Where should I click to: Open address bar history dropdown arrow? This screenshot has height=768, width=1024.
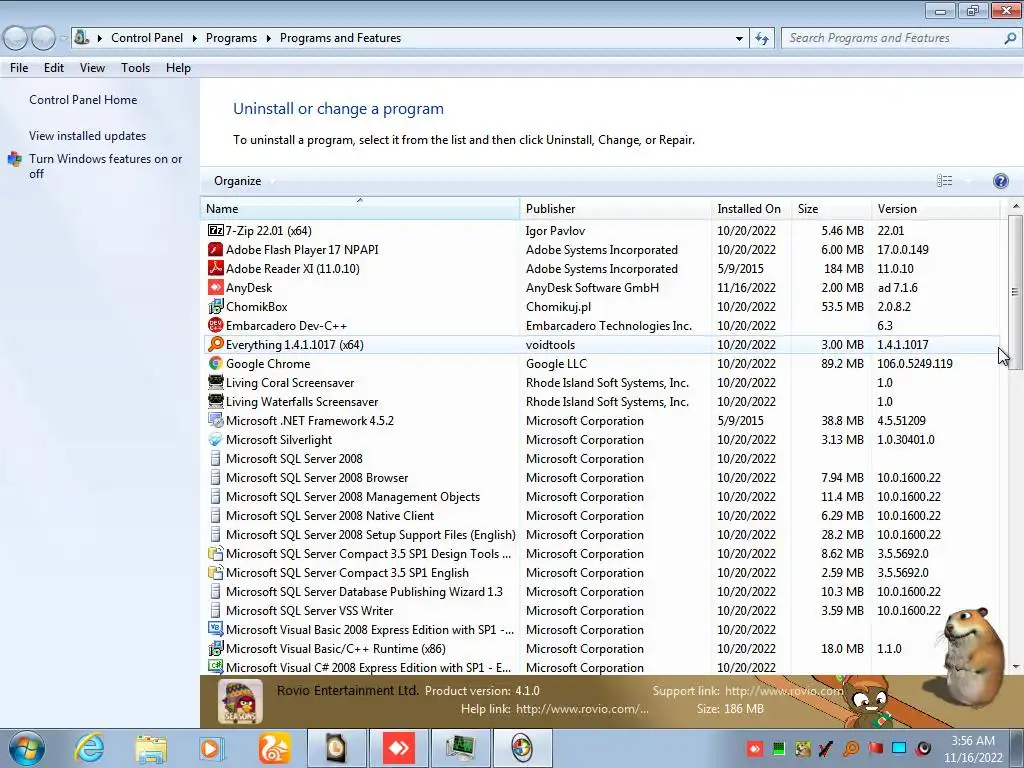click(739, 39)
